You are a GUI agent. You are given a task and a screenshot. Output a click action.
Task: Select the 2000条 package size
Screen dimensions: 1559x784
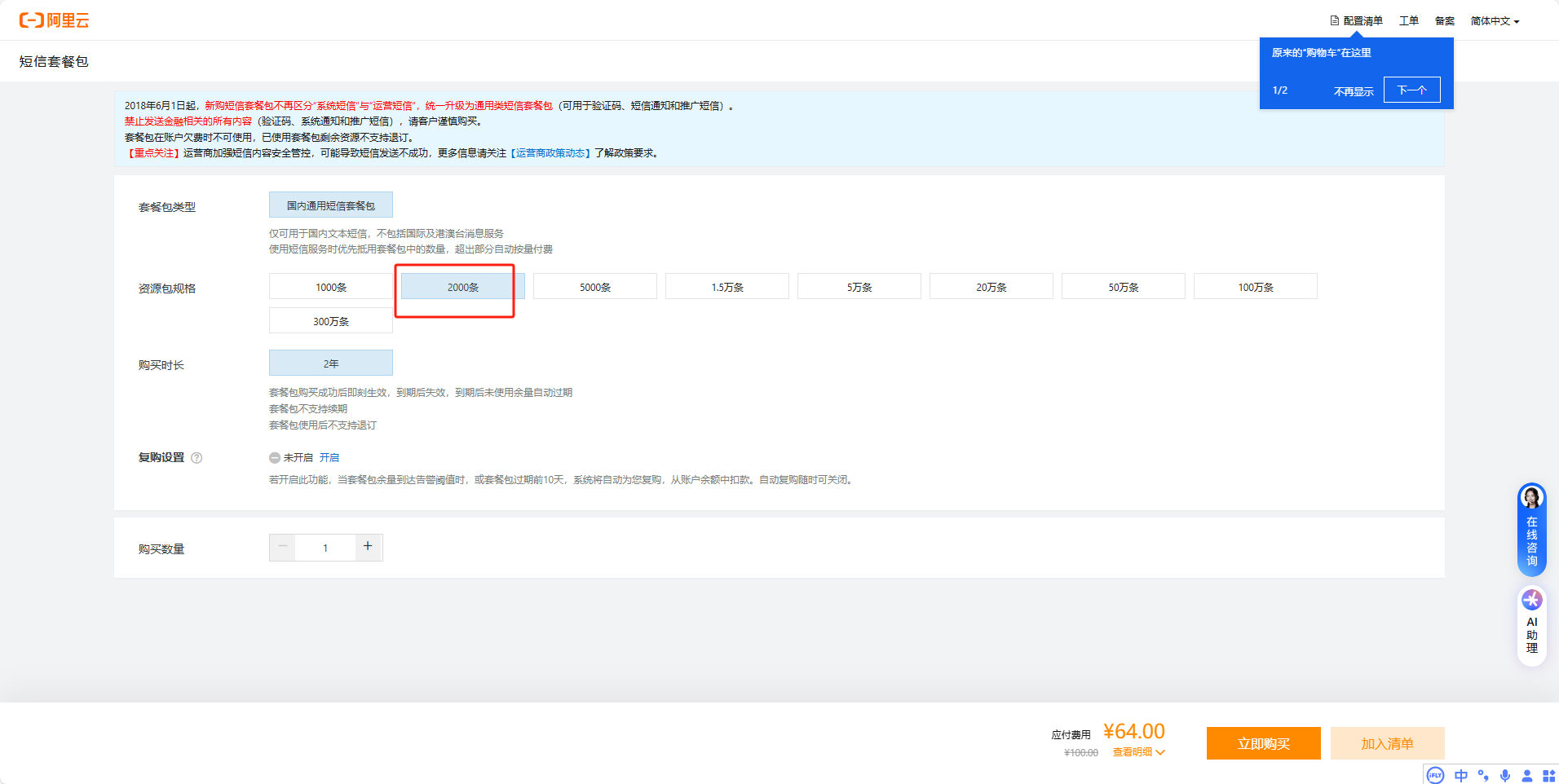462,287
